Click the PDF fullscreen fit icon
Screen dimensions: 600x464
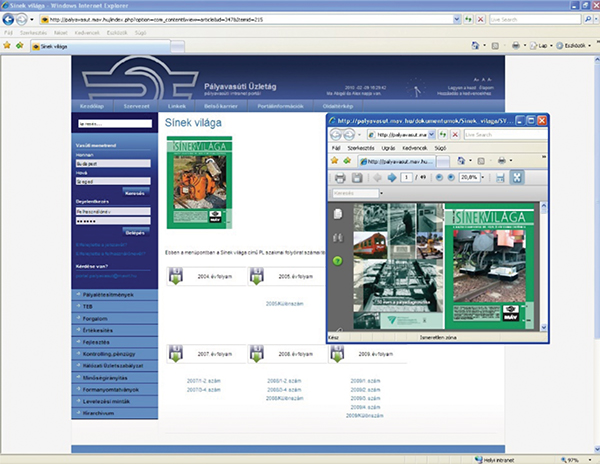[517, 177]
